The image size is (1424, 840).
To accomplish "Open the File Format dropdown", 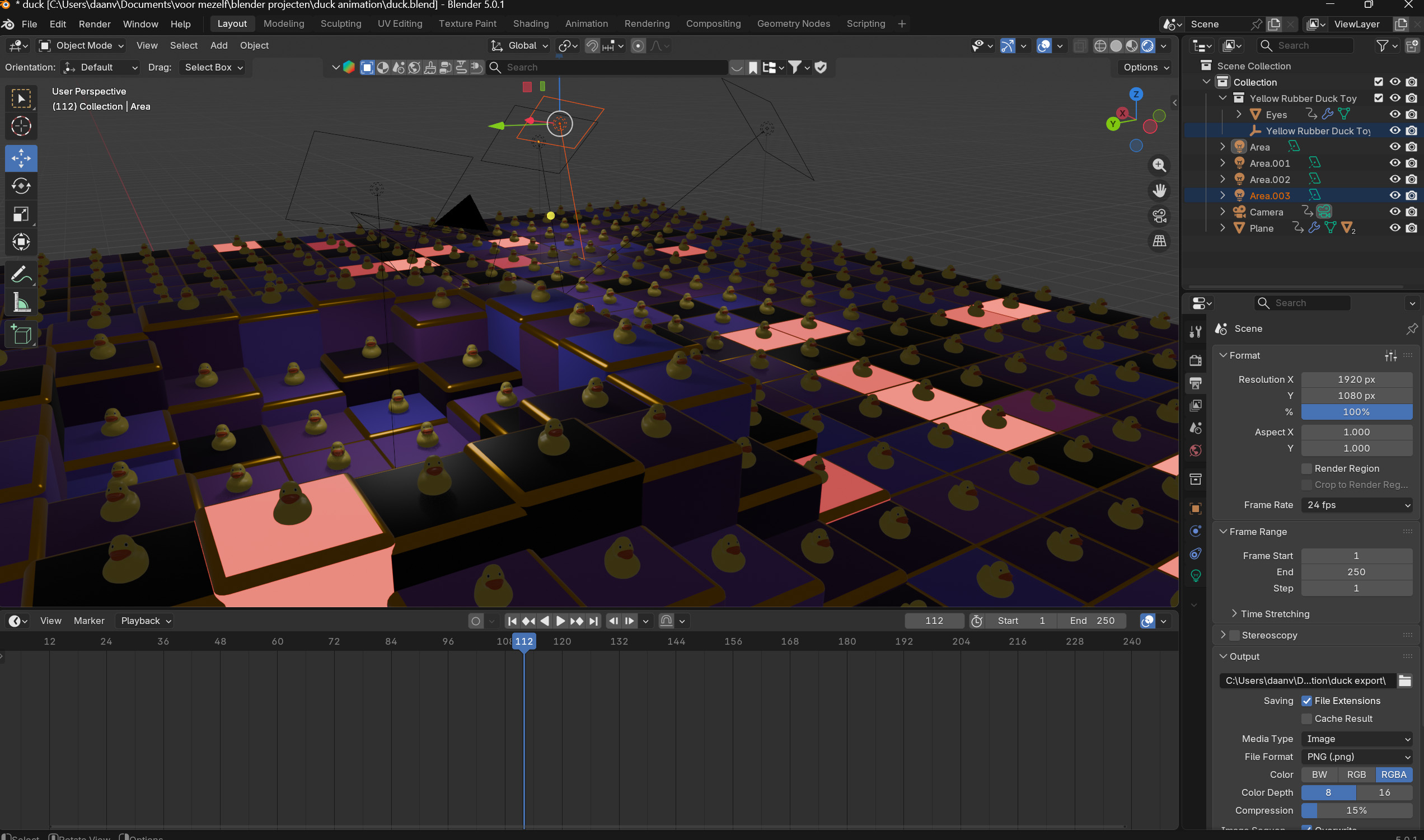I will point(1356,757).
